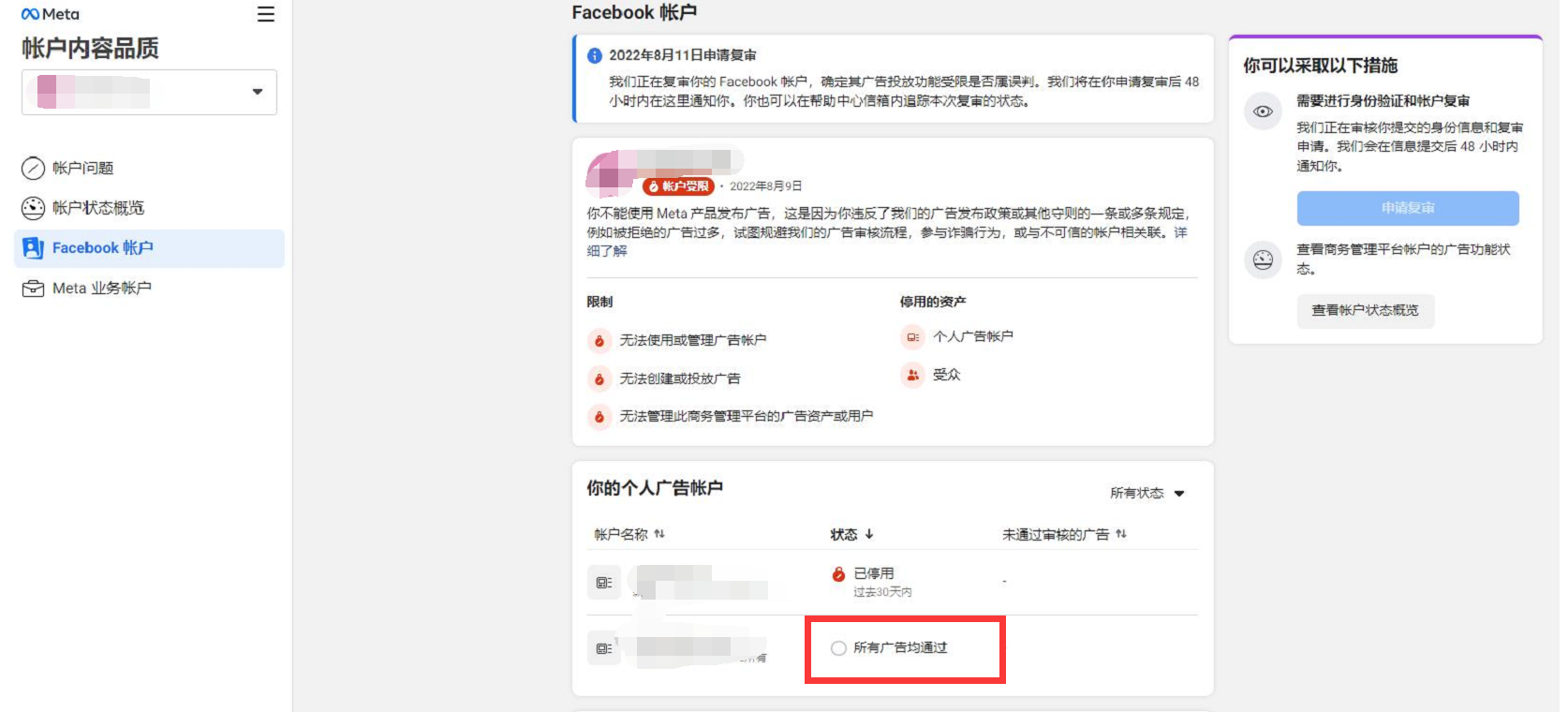Screen dimensions: 1568x712
Task: Sort by 状态 column
Action: (x=852, y=534)
